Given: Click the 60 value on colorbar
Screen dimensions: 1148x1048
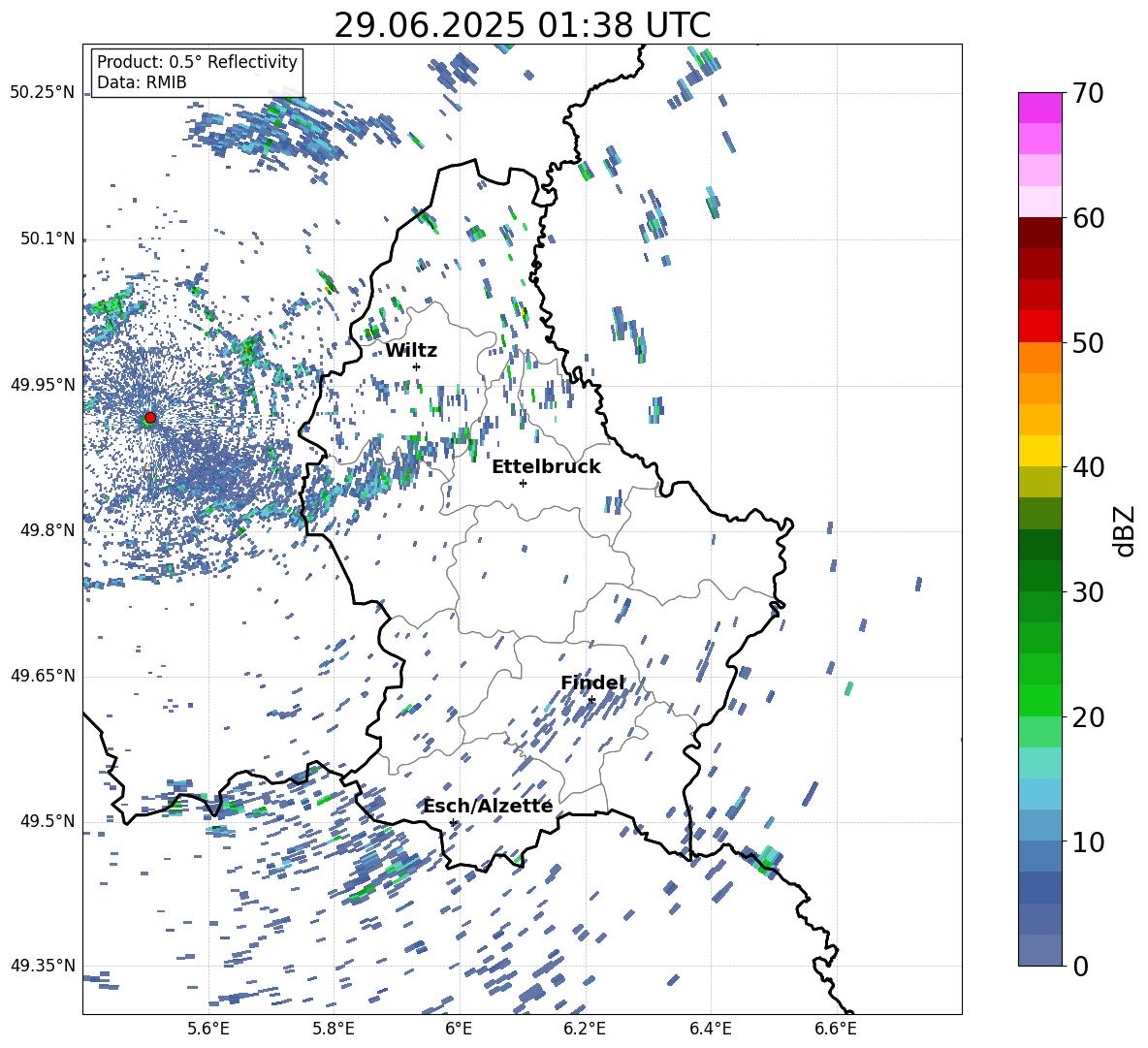Looking at the screenshot, I should 1088,218.
